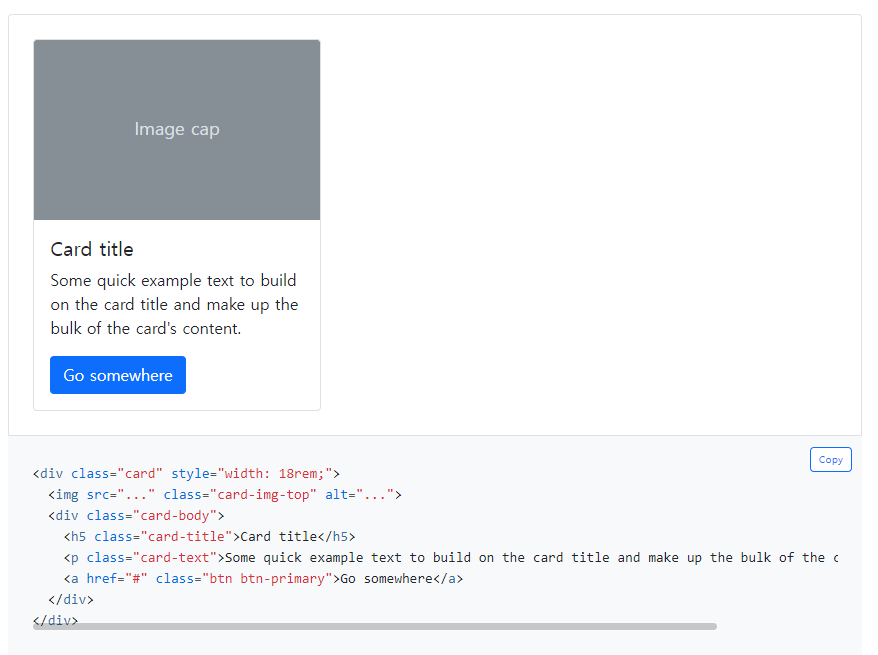Click the code line with btn btn-primary
The image size is (878, 655).
click(x=263, y=579)
